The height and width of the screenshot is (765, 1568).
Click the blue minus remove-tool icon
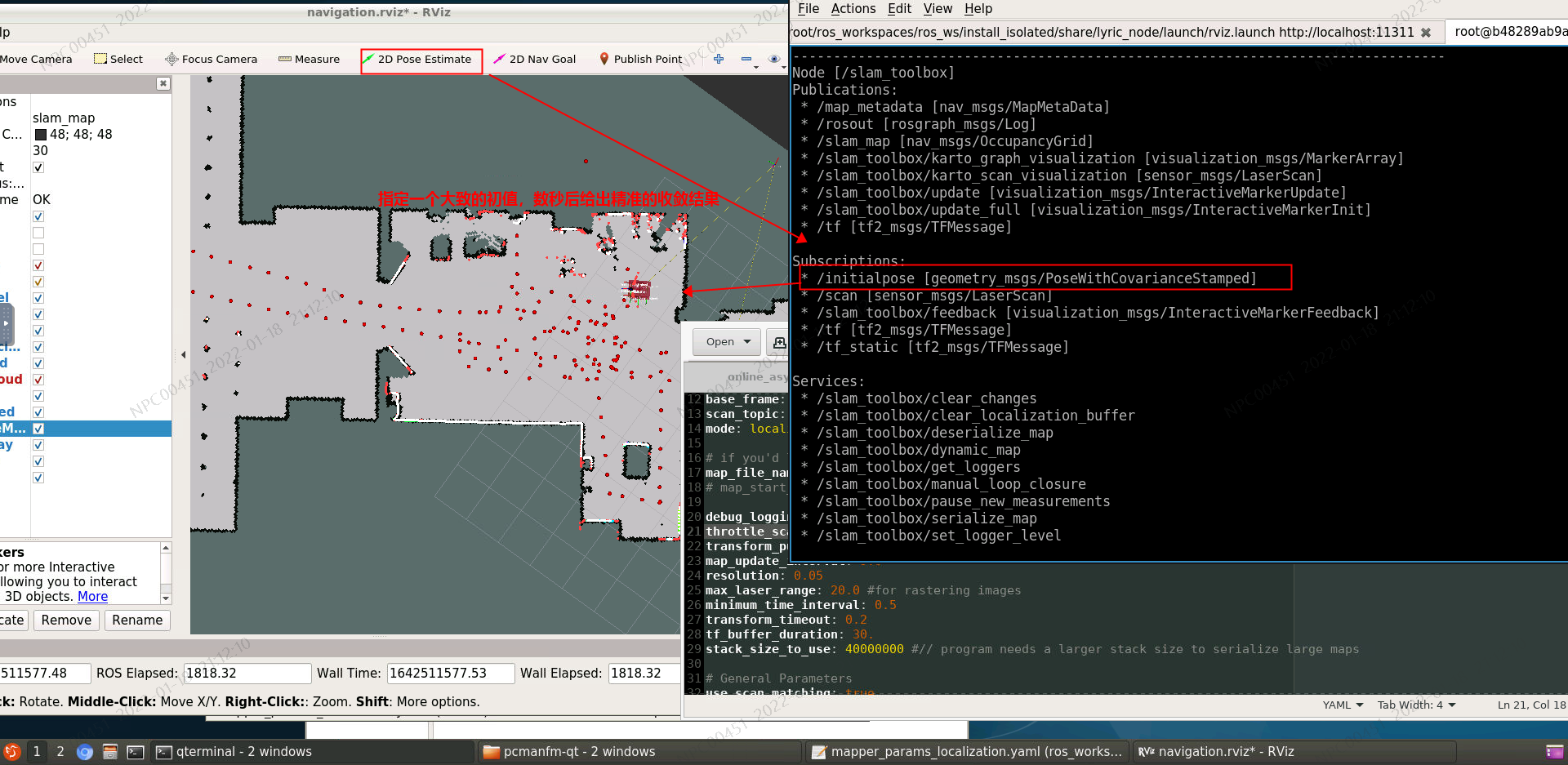(746, 59)
